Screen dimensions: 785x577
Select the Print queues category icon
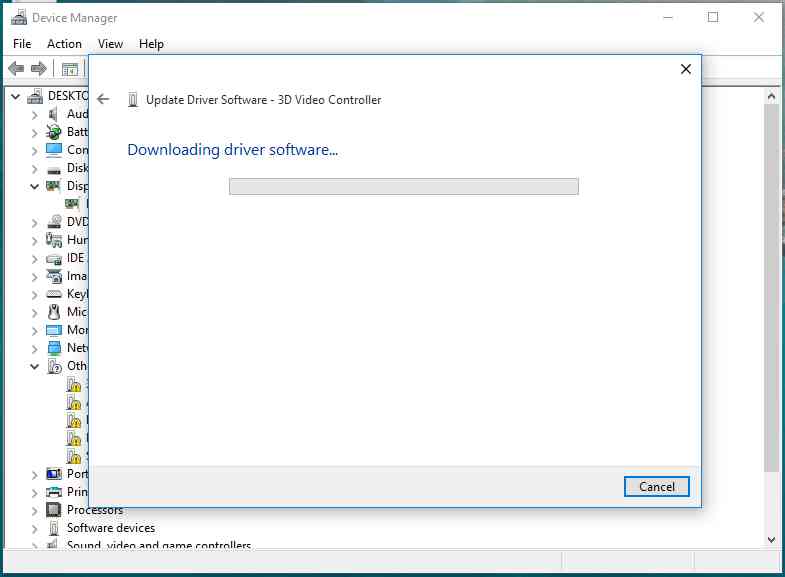click(54, 492)
